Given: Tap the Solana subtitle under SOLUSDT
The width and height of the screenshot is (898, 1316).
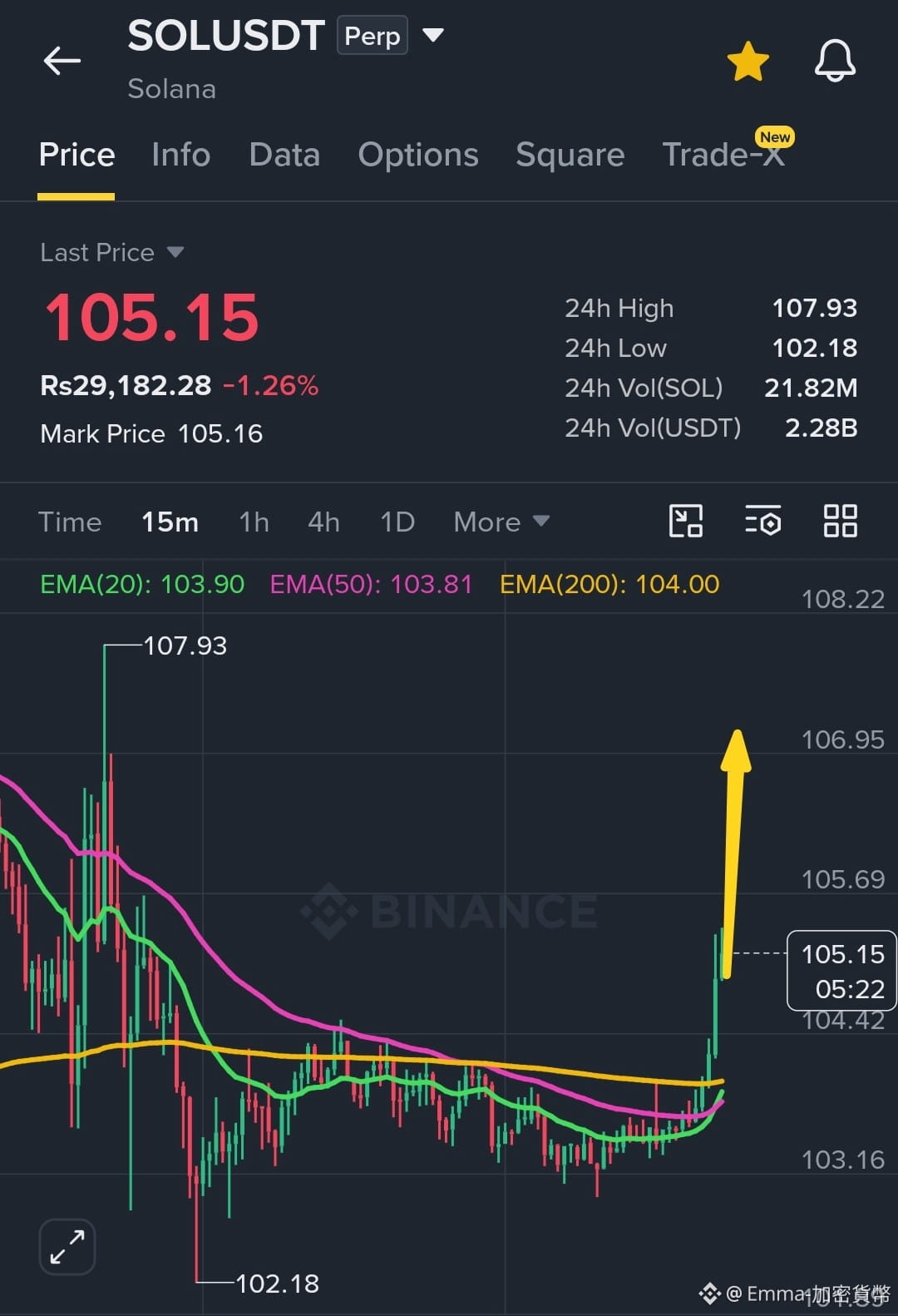Looking at the screenshot, I should tap(171, 89).
